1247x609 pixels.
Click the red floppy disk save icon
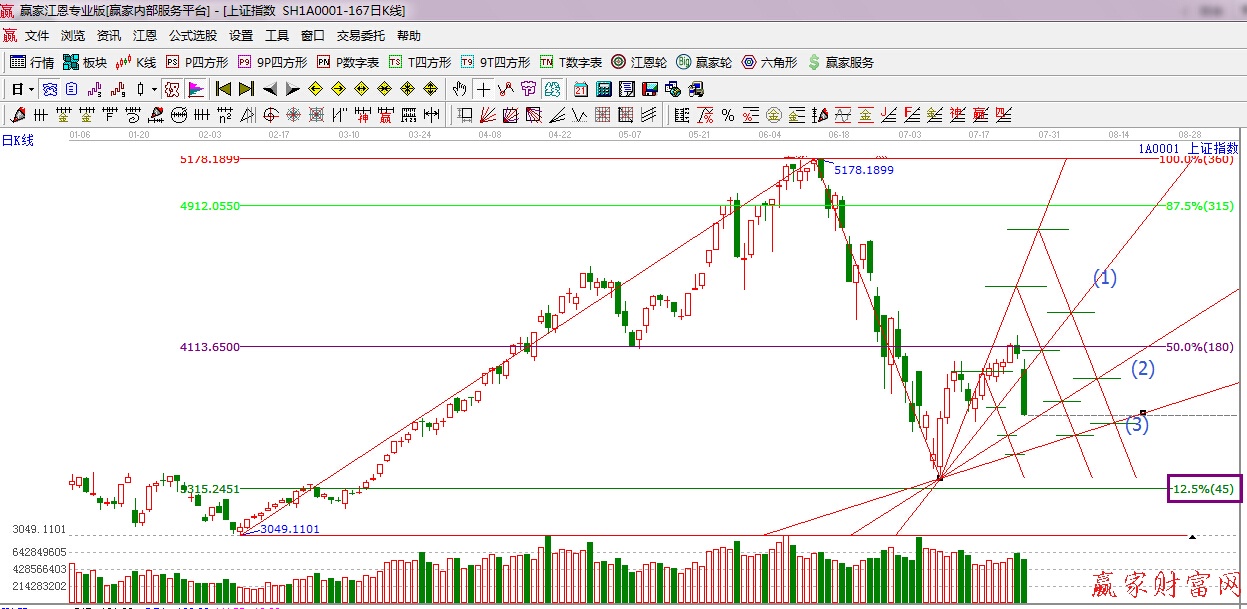(x=651, y=89)
